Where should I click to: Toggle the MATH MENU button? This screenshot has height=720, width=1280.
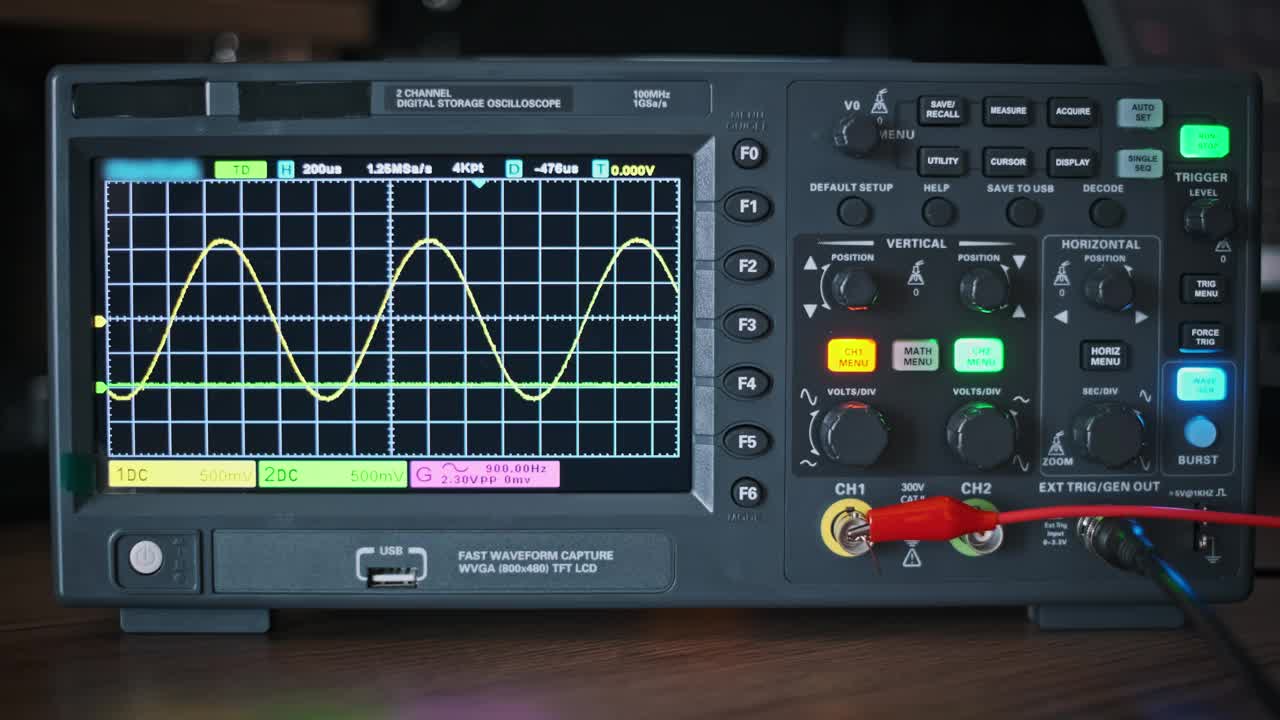click(916, 355)
